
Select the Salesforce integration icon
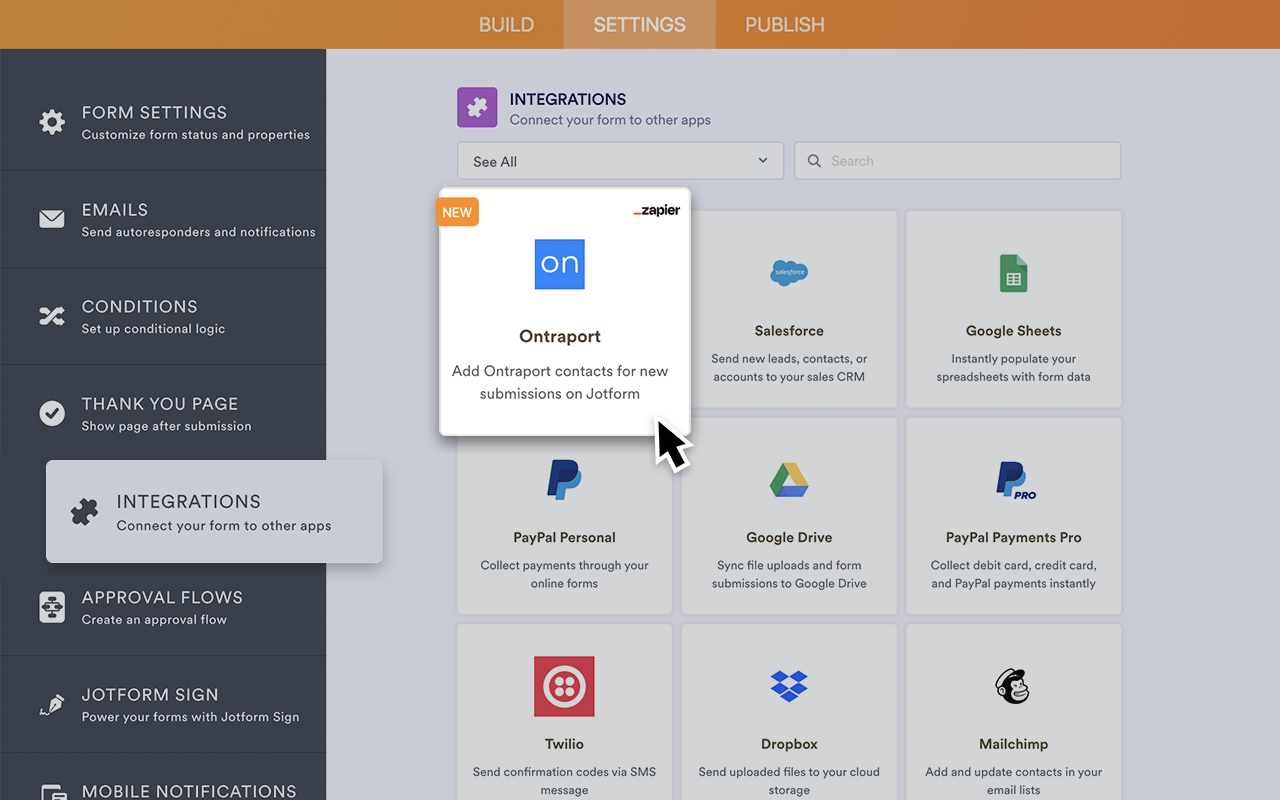[789, 272]
